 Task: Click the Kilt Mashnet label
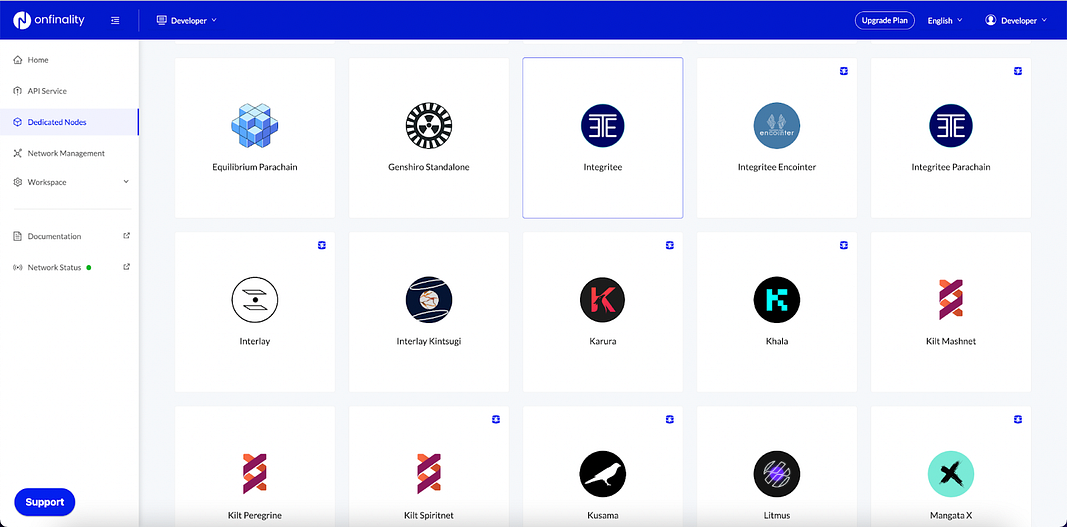point(951,341)
